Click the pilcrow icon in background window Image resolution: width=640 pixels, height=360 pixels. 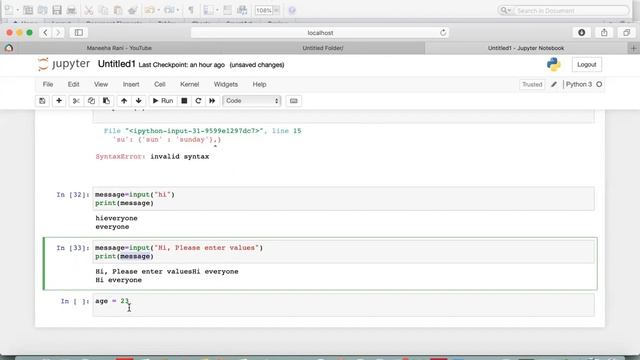tap(191, 10)
